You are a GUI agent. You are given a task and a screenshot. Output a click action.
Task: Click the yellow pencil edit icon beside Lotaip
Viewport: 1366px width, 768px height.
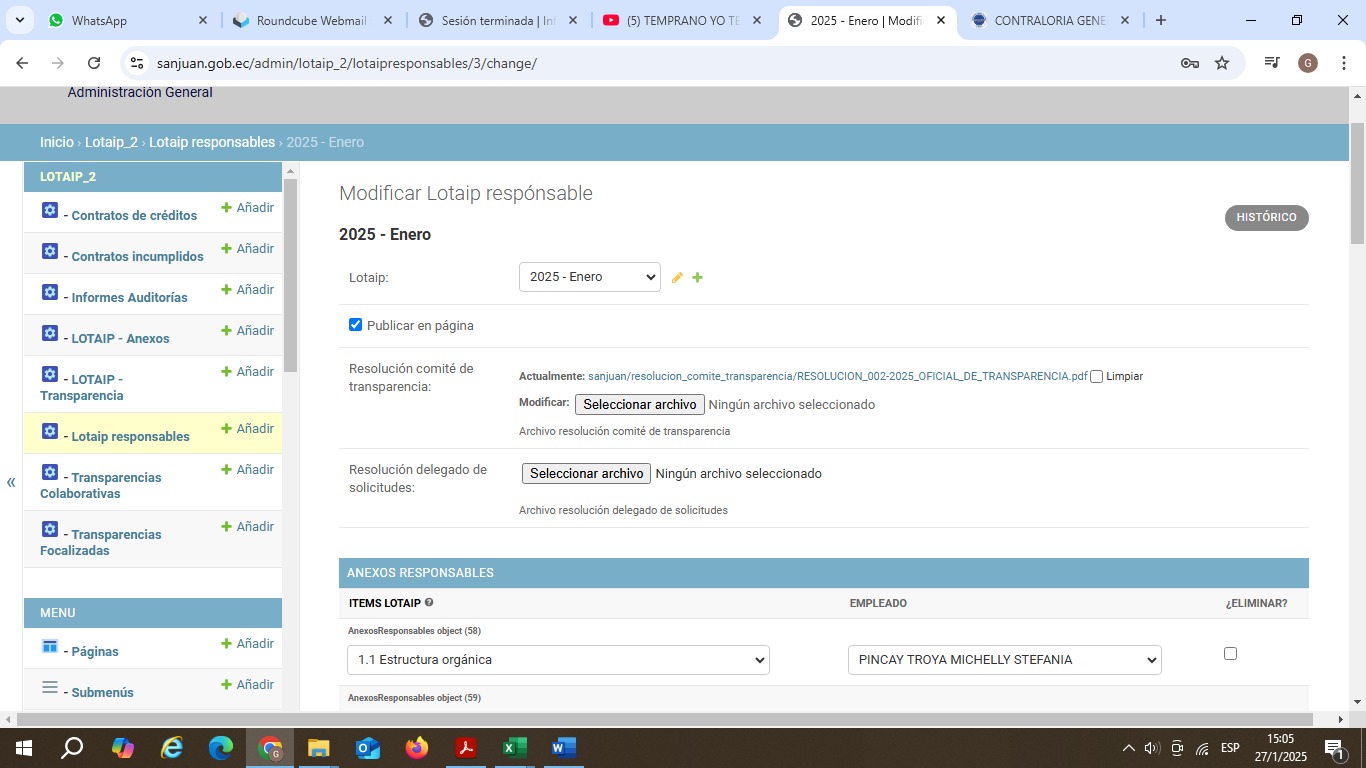click(x=677, y=278)
